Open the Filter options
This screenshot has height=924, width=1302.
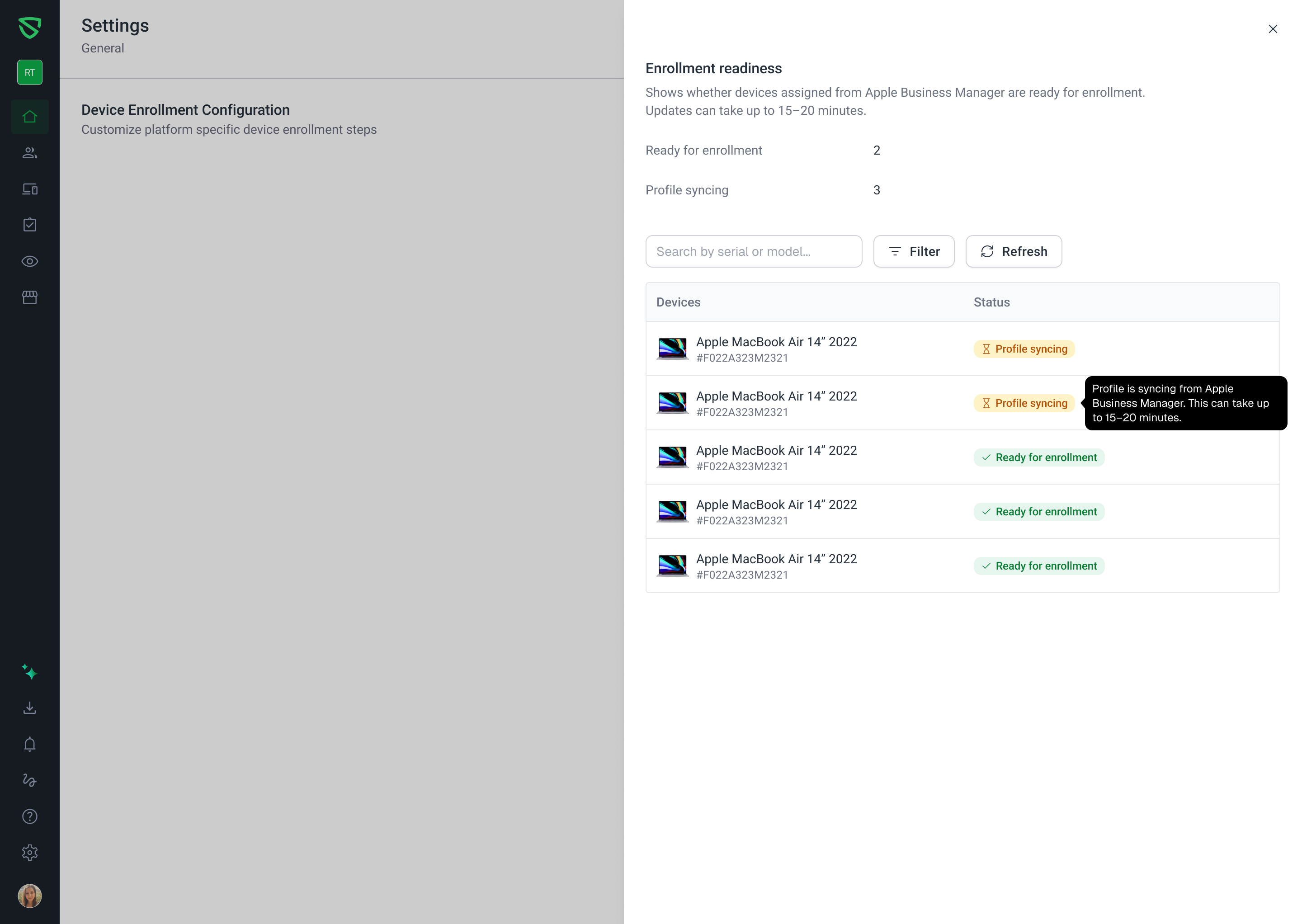pos(913,251)
